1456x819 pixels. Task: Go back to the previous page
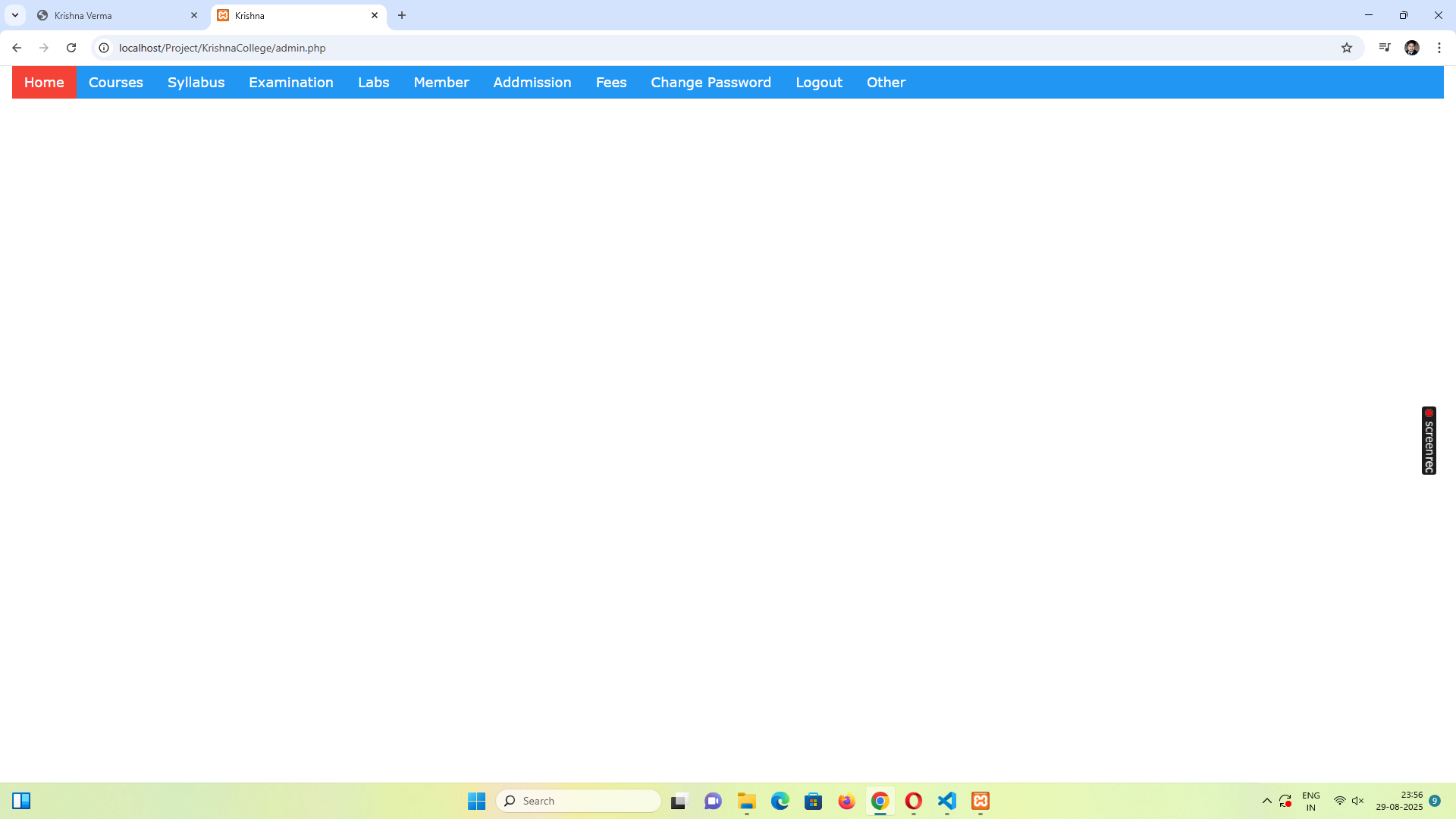pyautogui.click(x=17, y=48)
